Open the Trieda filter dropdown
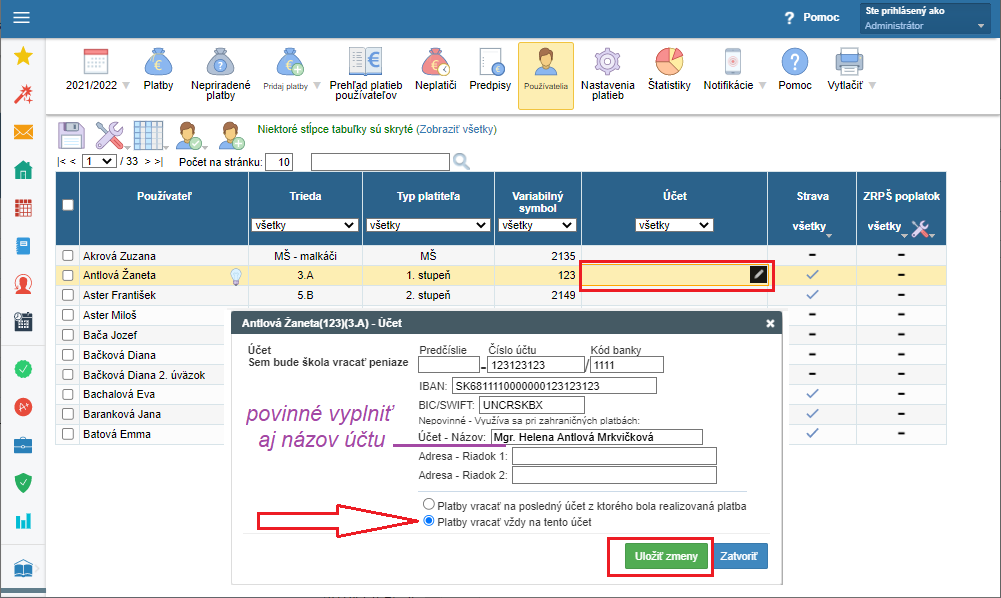The height and width of the screenshot is (598, 1001). click(x=304, y=225)
